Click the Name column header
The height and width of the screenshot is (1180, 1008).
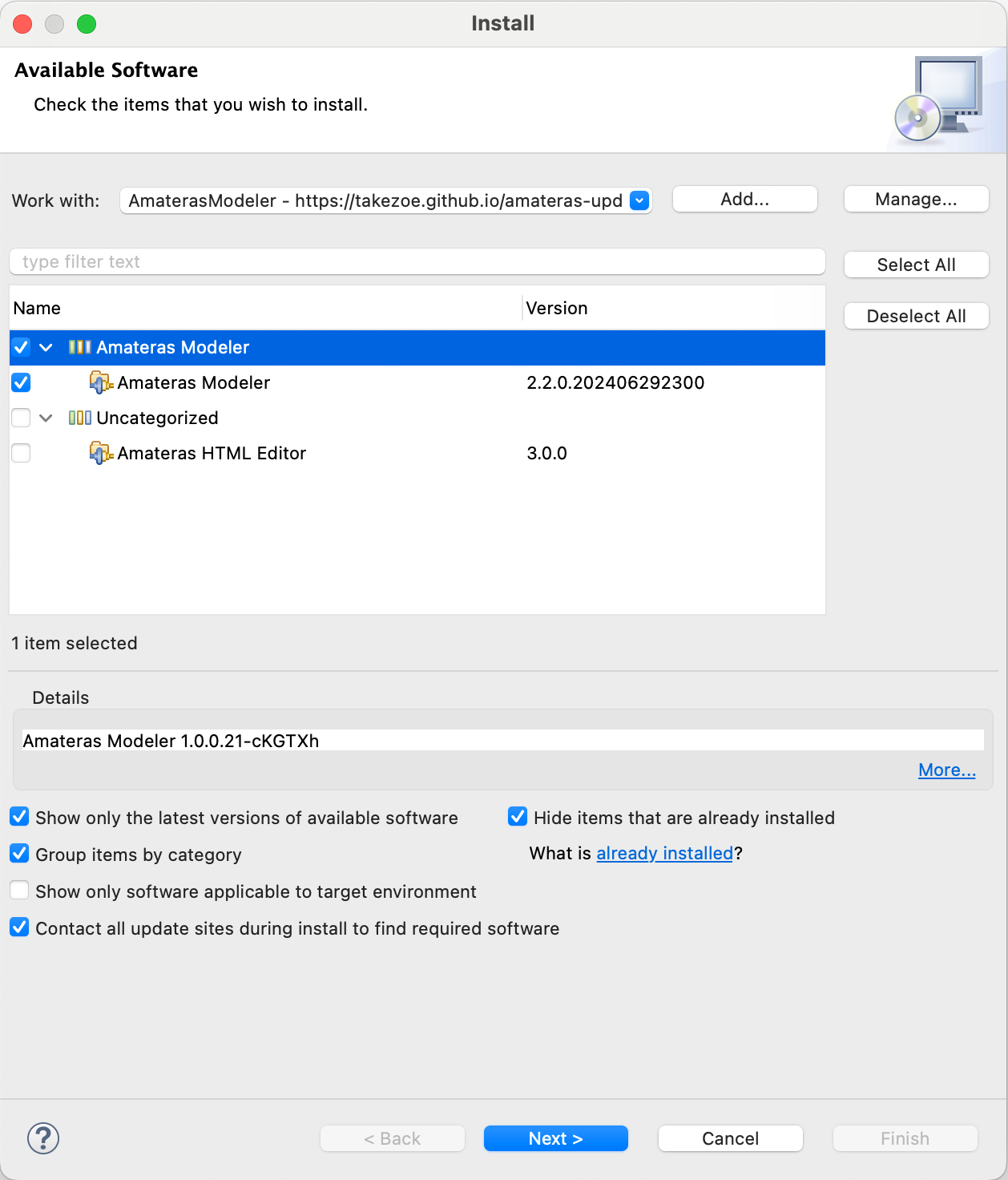coord(37,309)
